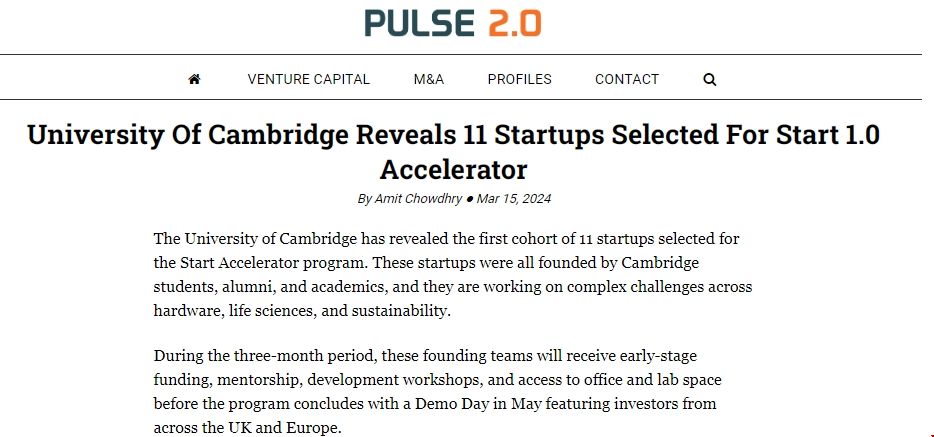Go to the M&A section

tap(429, 79)
